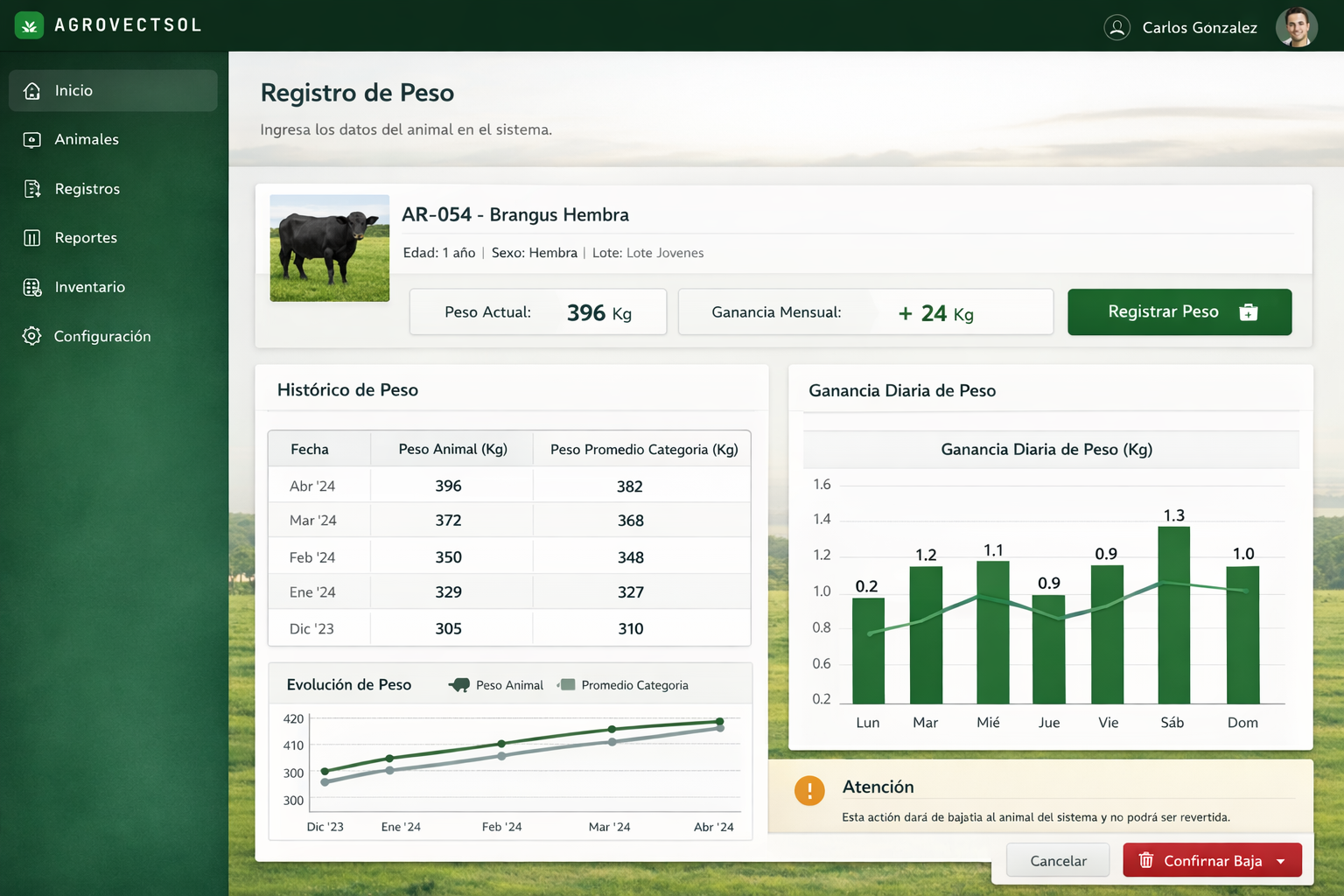The width and height of the screenshot is (1344, 896).
Task: Select the Registros document icon
Action: (32, 189)
